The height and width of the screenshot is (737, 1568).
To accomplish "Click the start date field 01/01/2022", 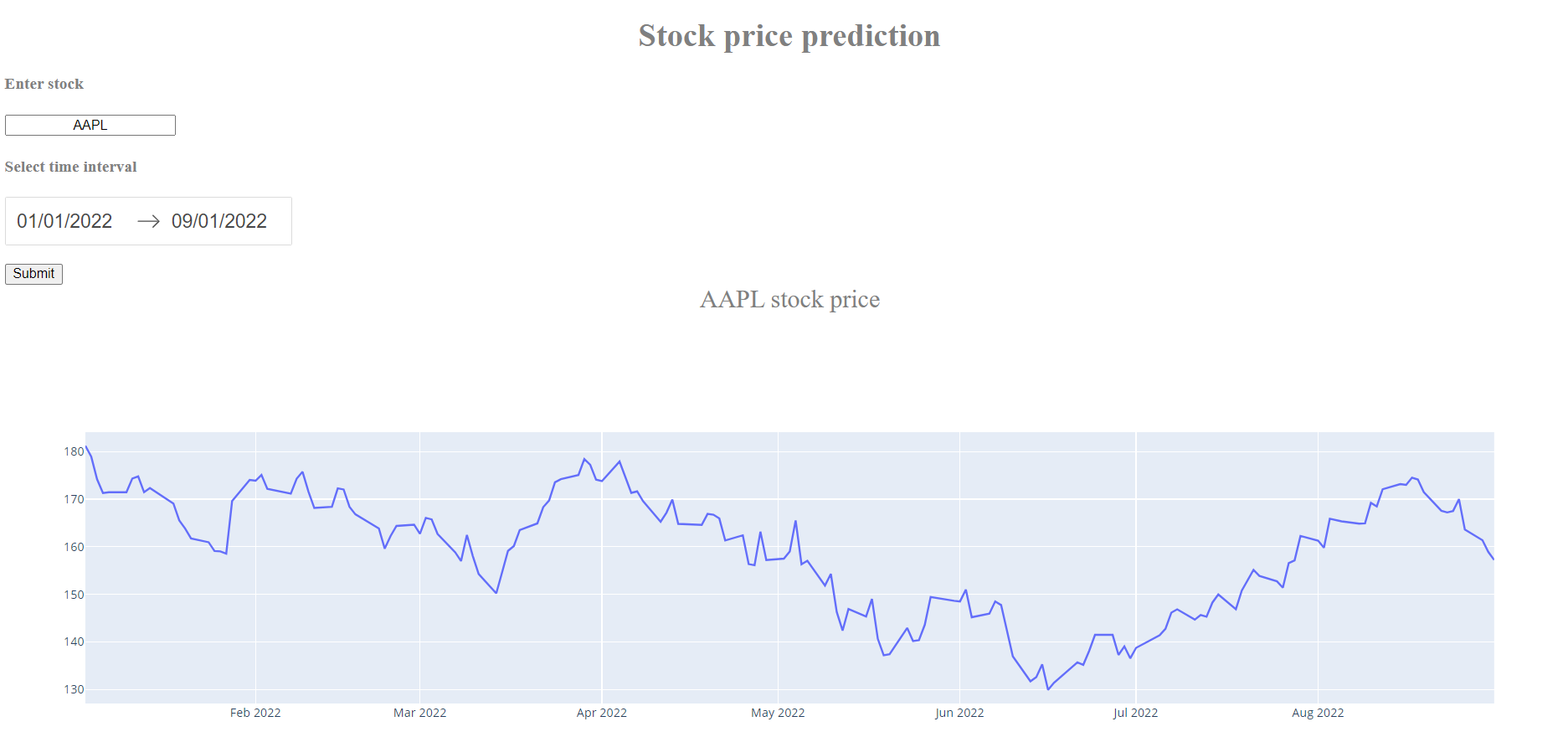I will (64, 220).
